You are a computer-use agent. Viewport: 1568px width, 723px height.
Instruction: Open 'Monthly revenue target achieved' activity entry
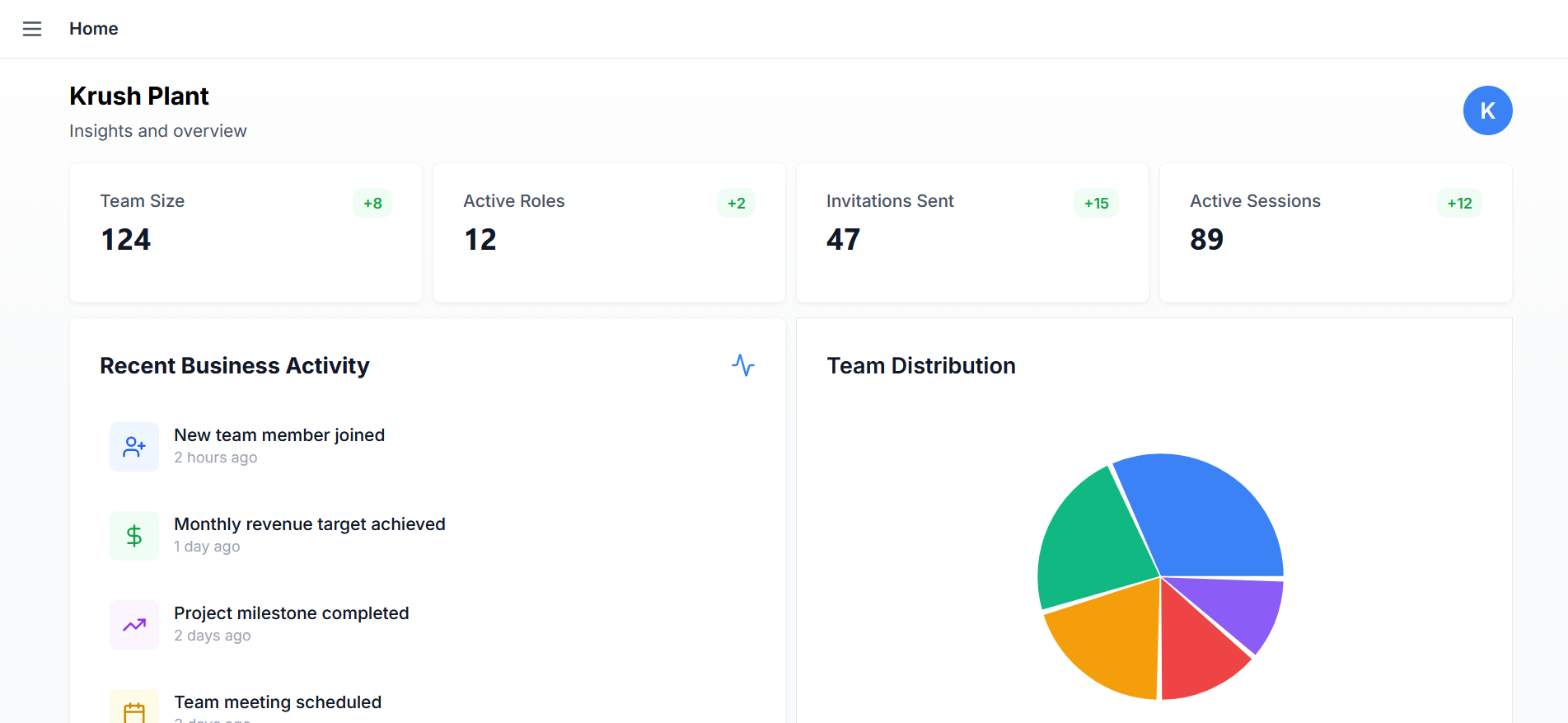click(x=310, y=524)
